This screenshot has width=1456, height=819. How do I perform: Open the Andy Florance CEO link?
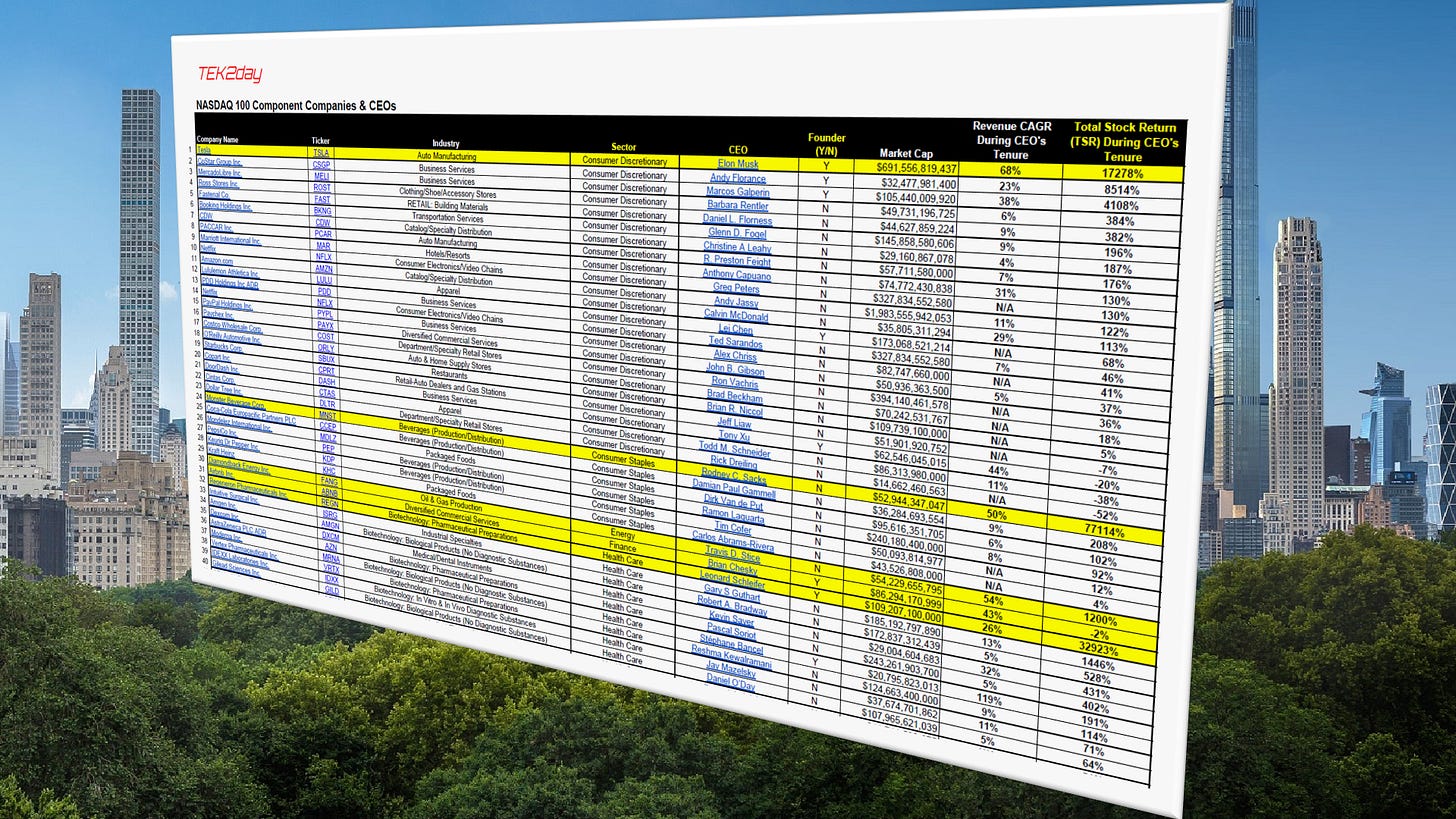pos(738,178)
